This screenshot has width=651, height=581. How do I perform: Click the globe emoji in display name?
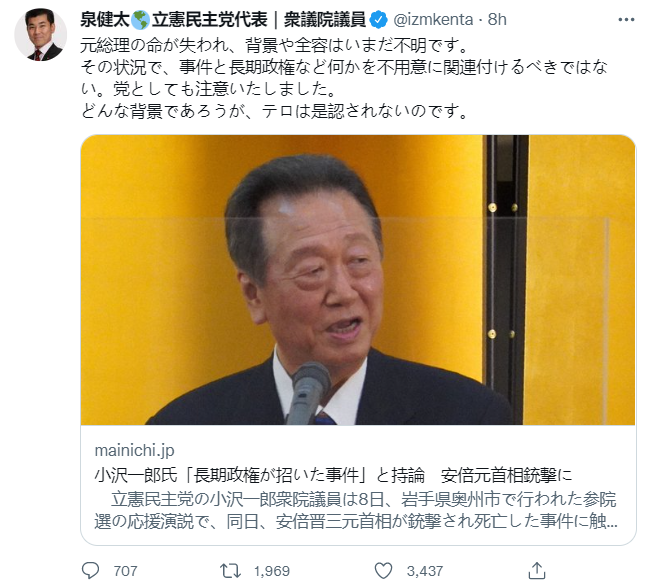pos(140,20)
